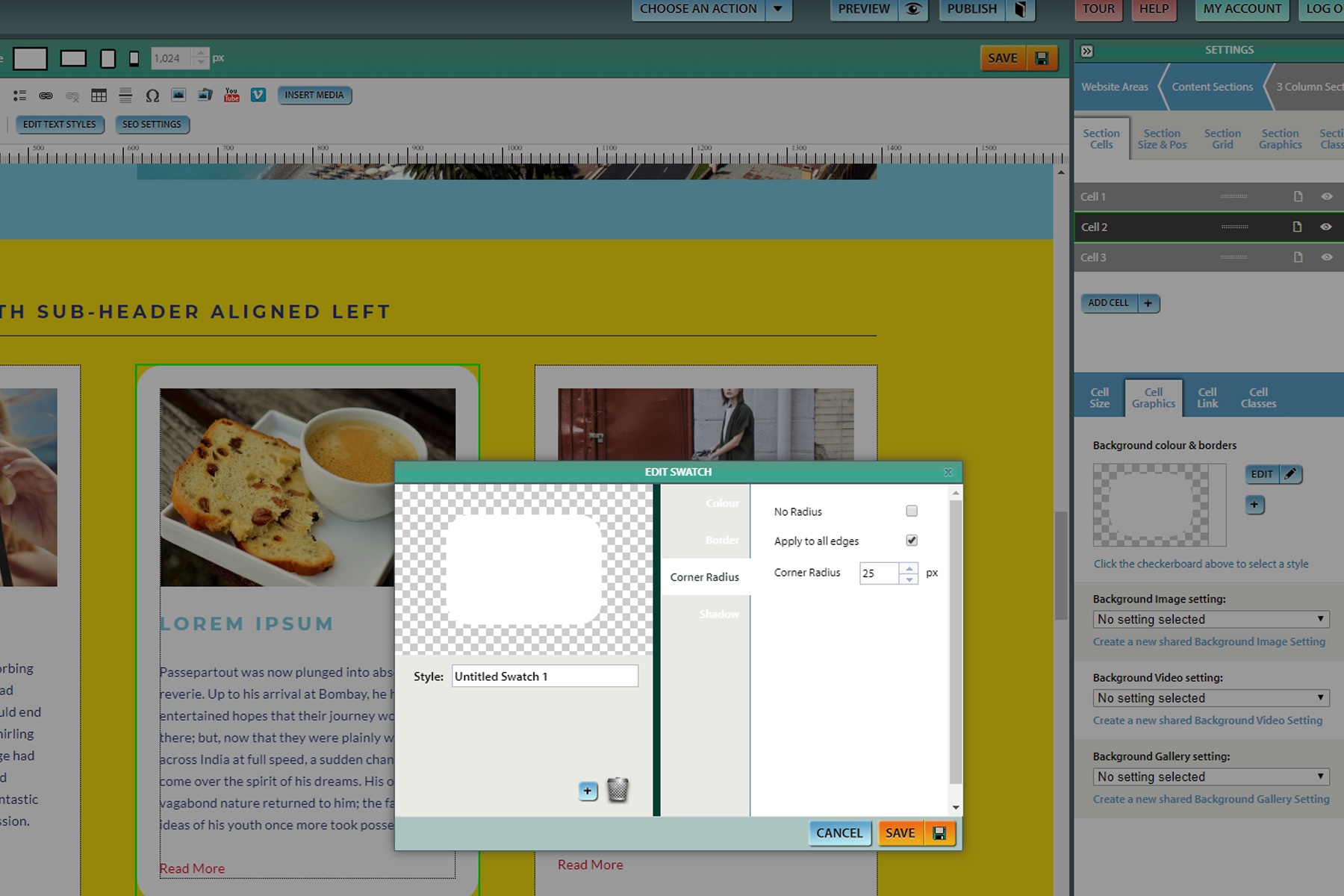Select the bulleted list icon
This screenshot has width=1344, height=896.
tap(20, 95)
